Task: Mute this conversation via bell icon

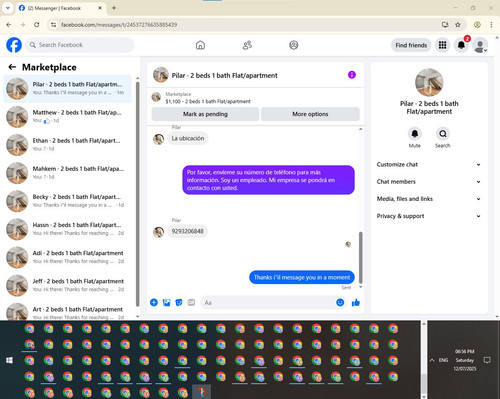Action: click(415, 134)
